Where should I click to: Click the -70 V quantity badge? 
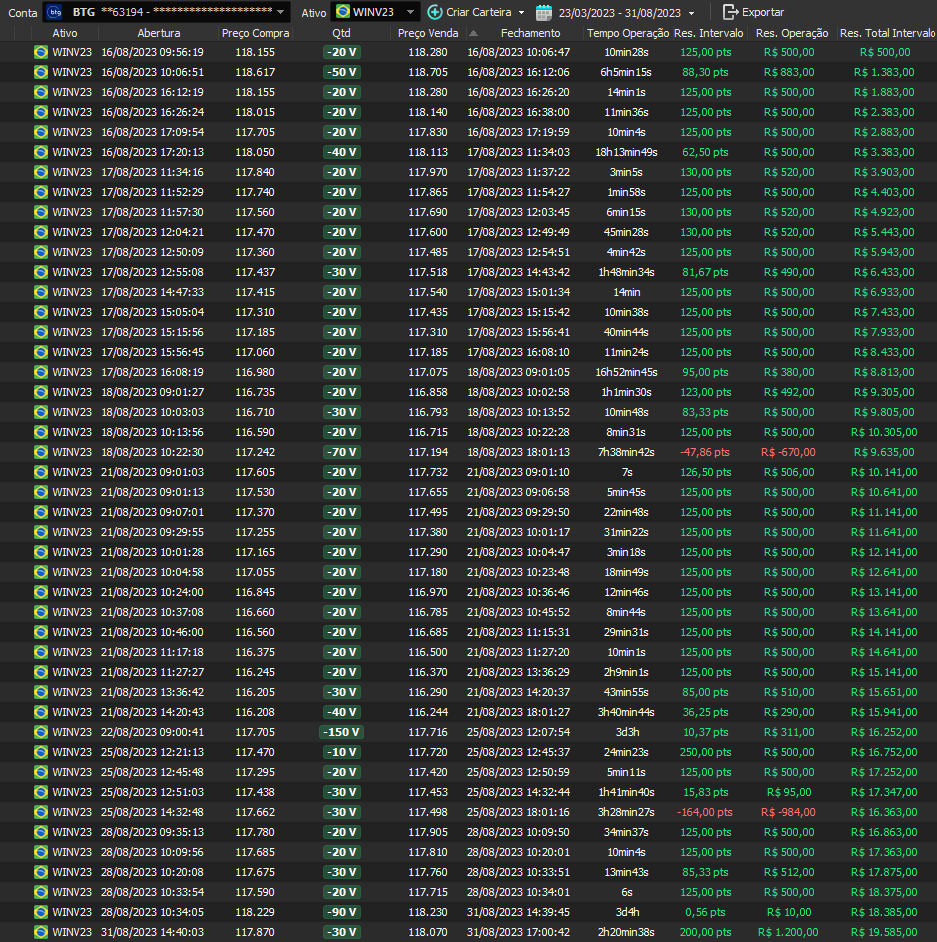point(341,452)
